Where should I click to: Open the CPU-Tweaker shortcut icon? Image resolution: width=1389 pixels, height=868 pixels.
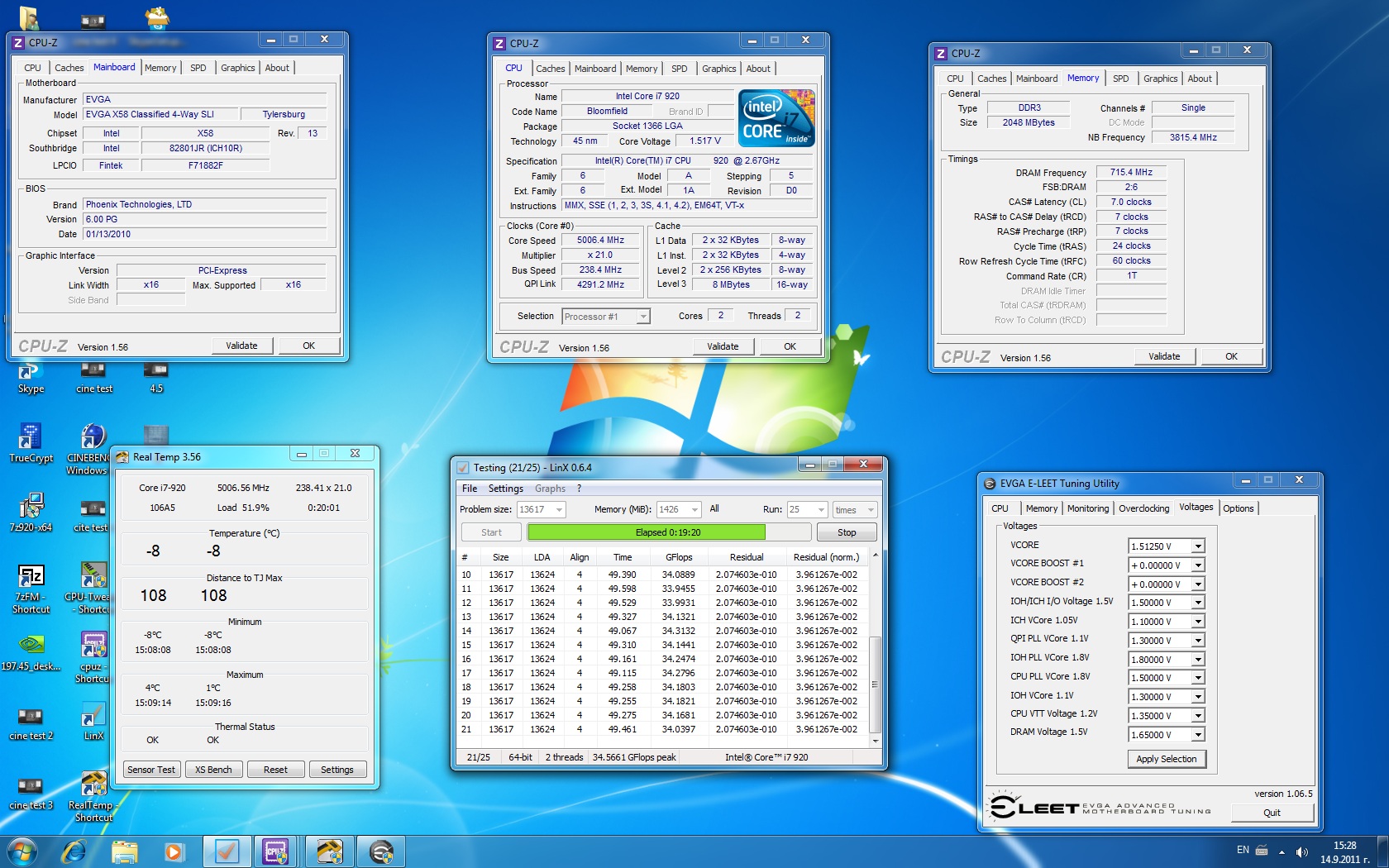89,588
